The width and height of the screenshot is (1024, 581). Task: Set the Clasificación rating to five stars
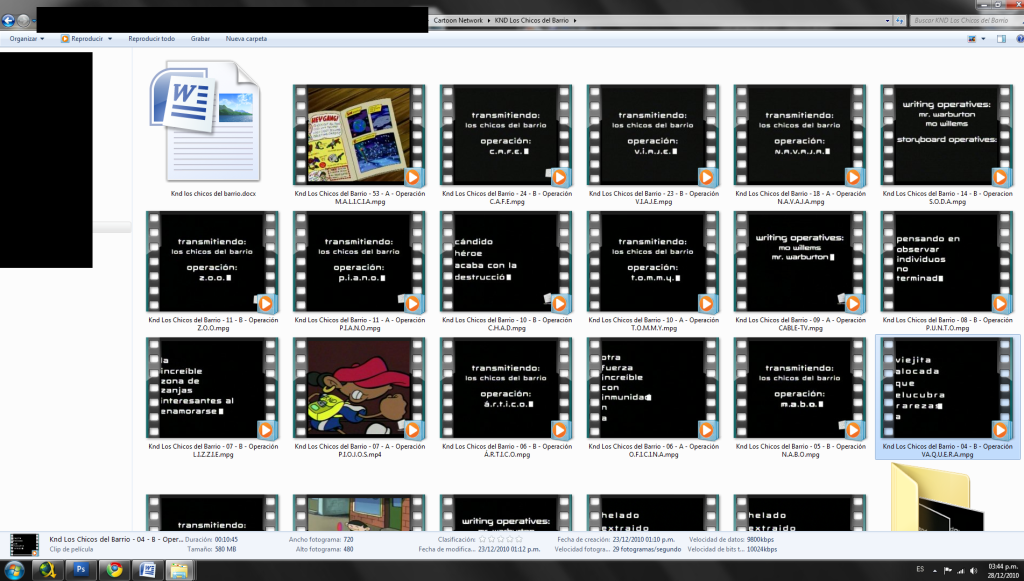[519, 540]
